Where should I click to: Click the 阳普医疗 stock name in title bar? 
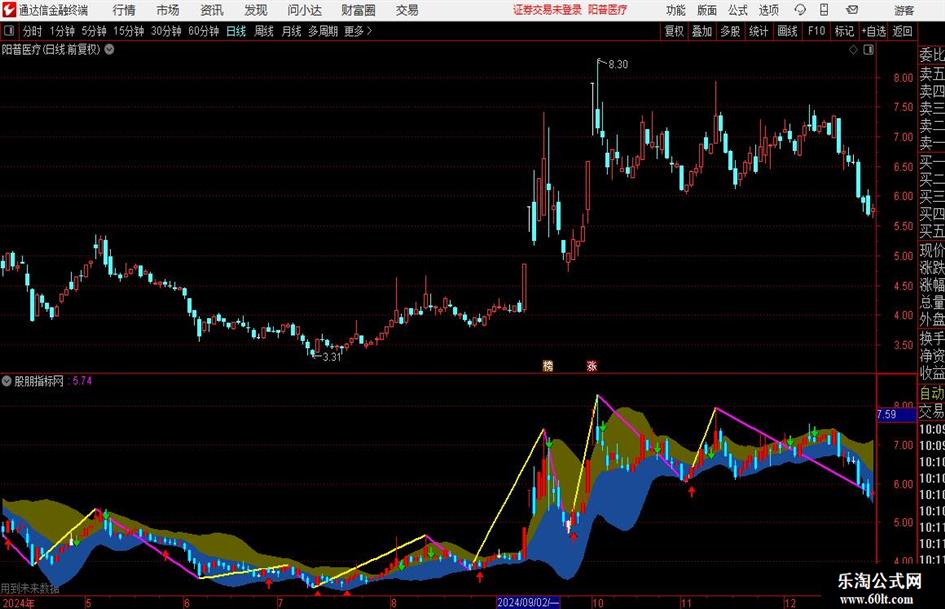[x=607, y=10]
